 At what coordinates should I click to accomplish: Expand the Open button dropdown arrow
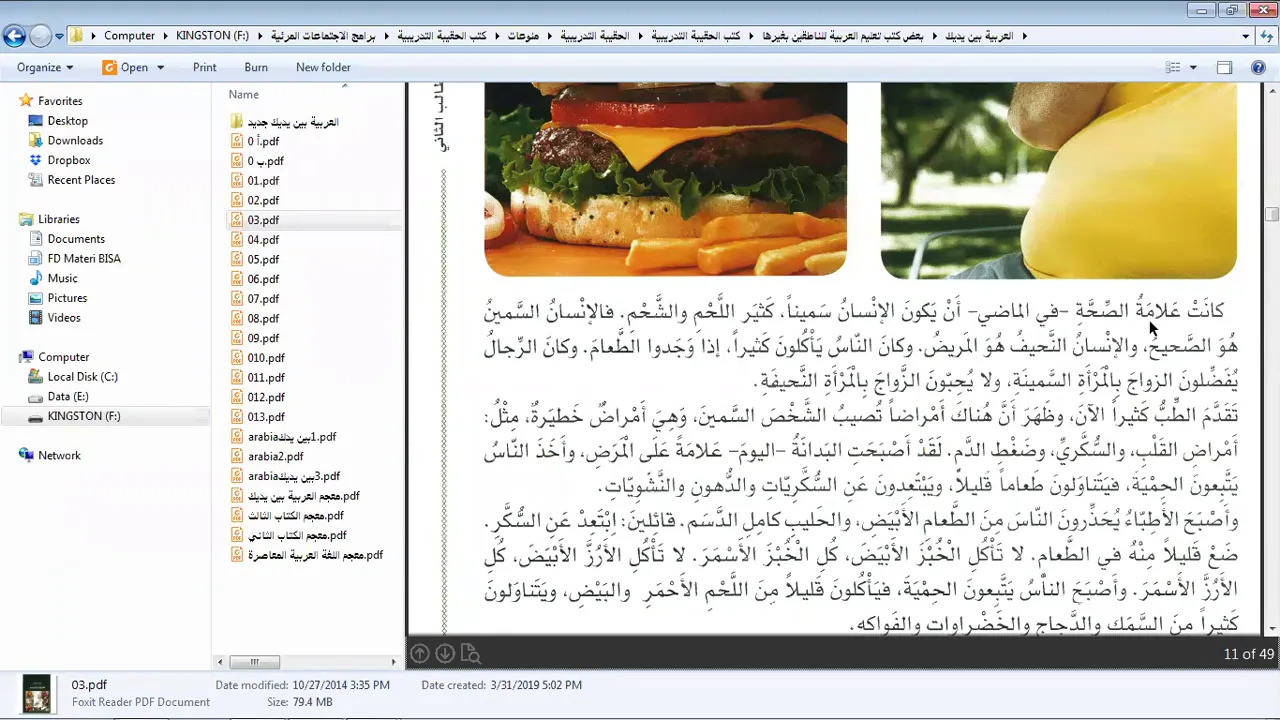[159, 68]
